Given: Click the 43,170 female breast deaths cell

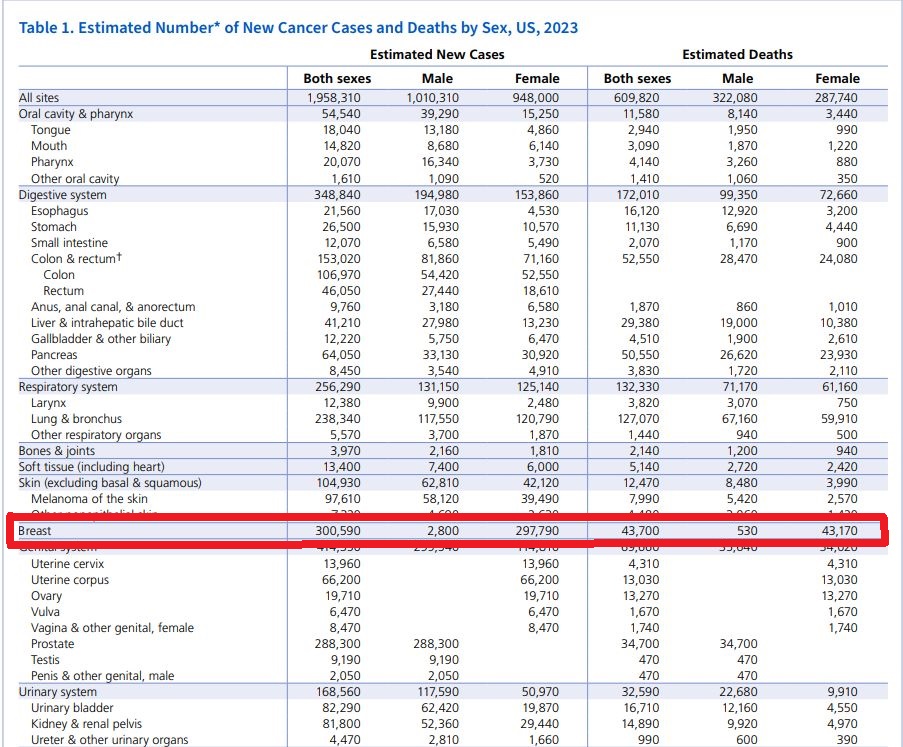Looking at the screenshot, I should [837, 531].
